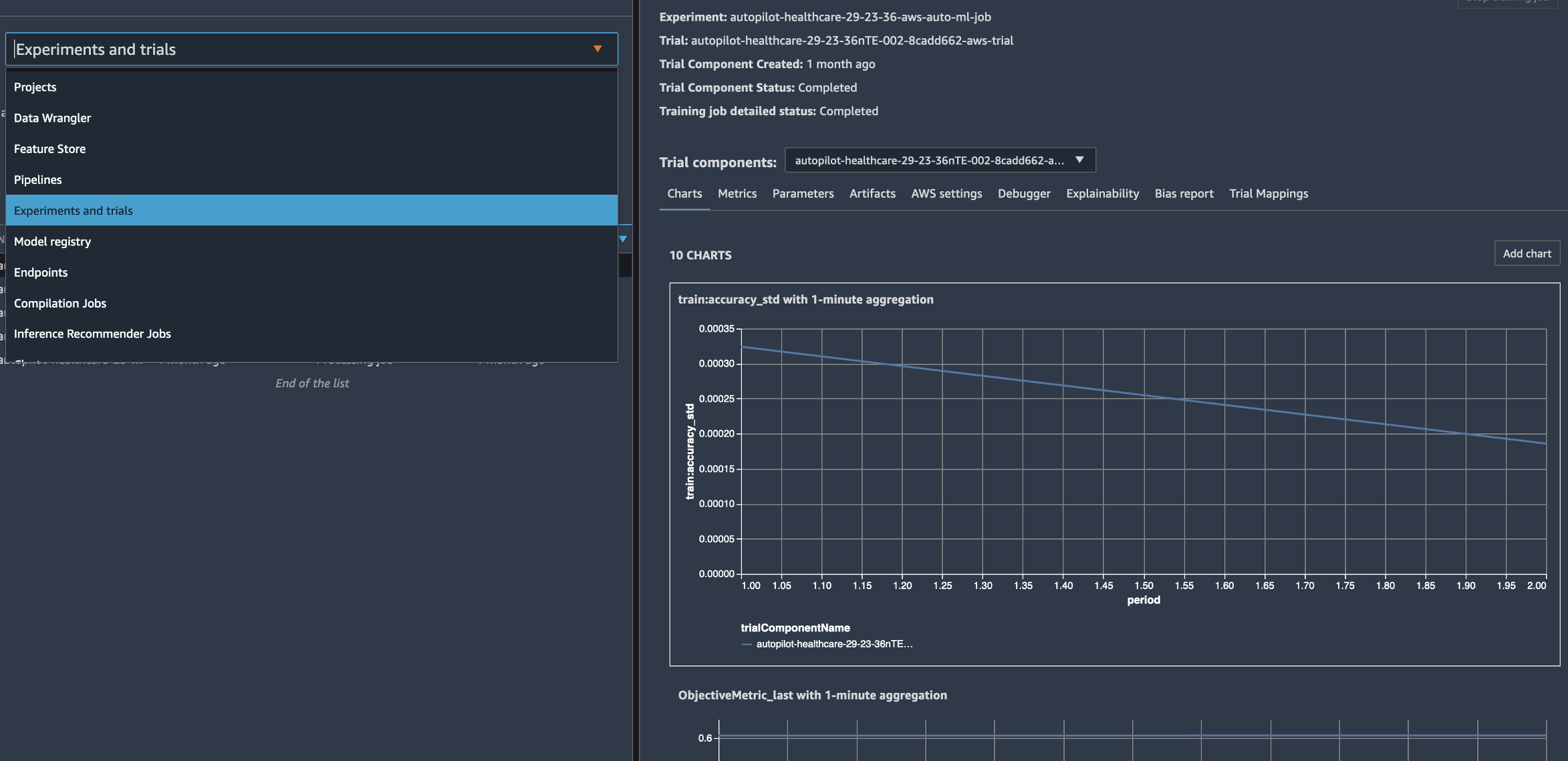Select Endpoints option

pyautogui.click(x=40, y=272)
